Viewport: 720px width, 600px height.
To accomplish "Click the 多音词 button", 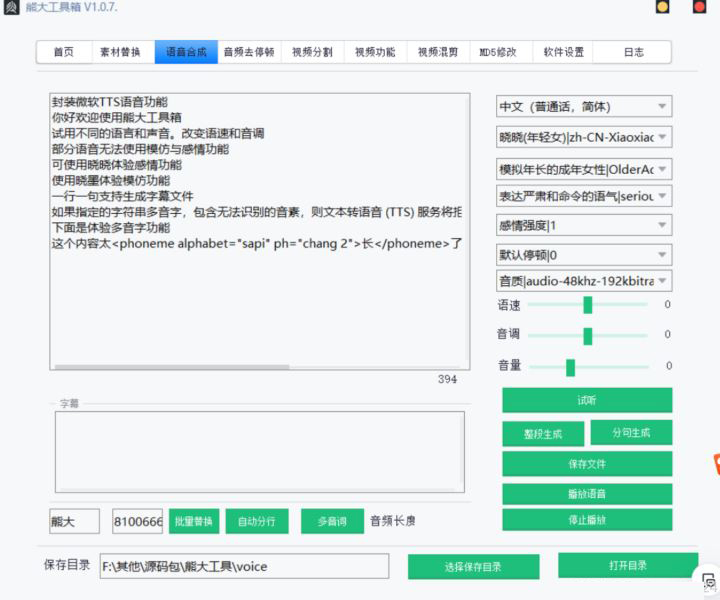I will click(x=332, y=521).
